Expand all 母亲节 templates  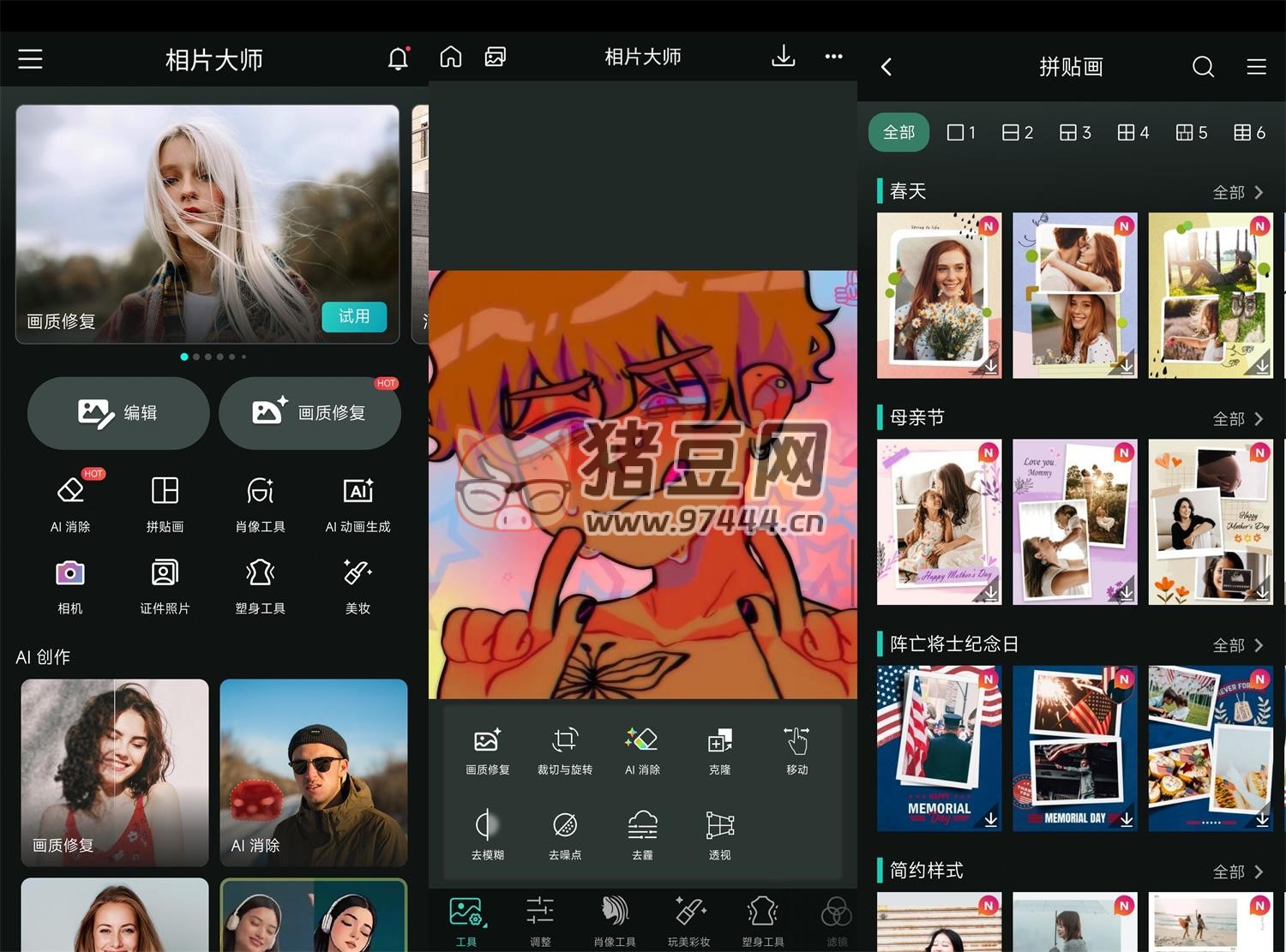[1237, 418]
